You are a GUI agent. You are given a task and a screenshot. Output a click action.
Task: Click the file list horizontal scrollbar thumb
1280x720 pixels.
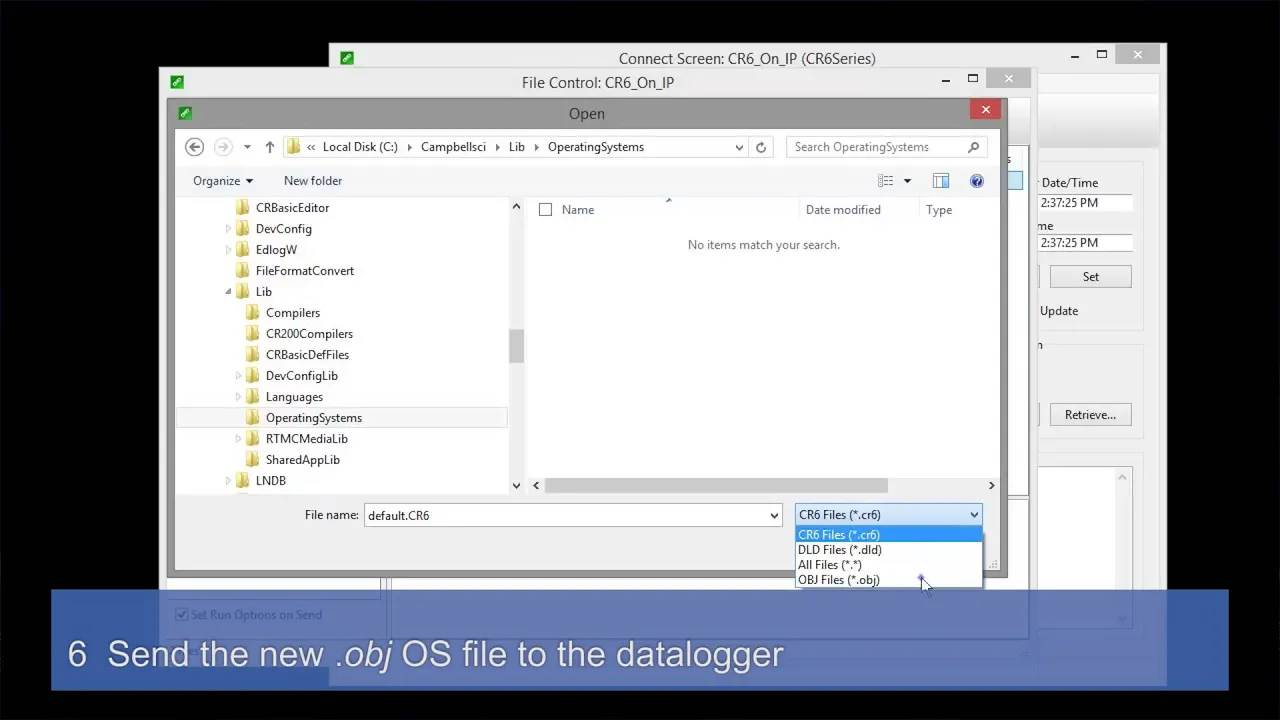(x=716, y=486)
